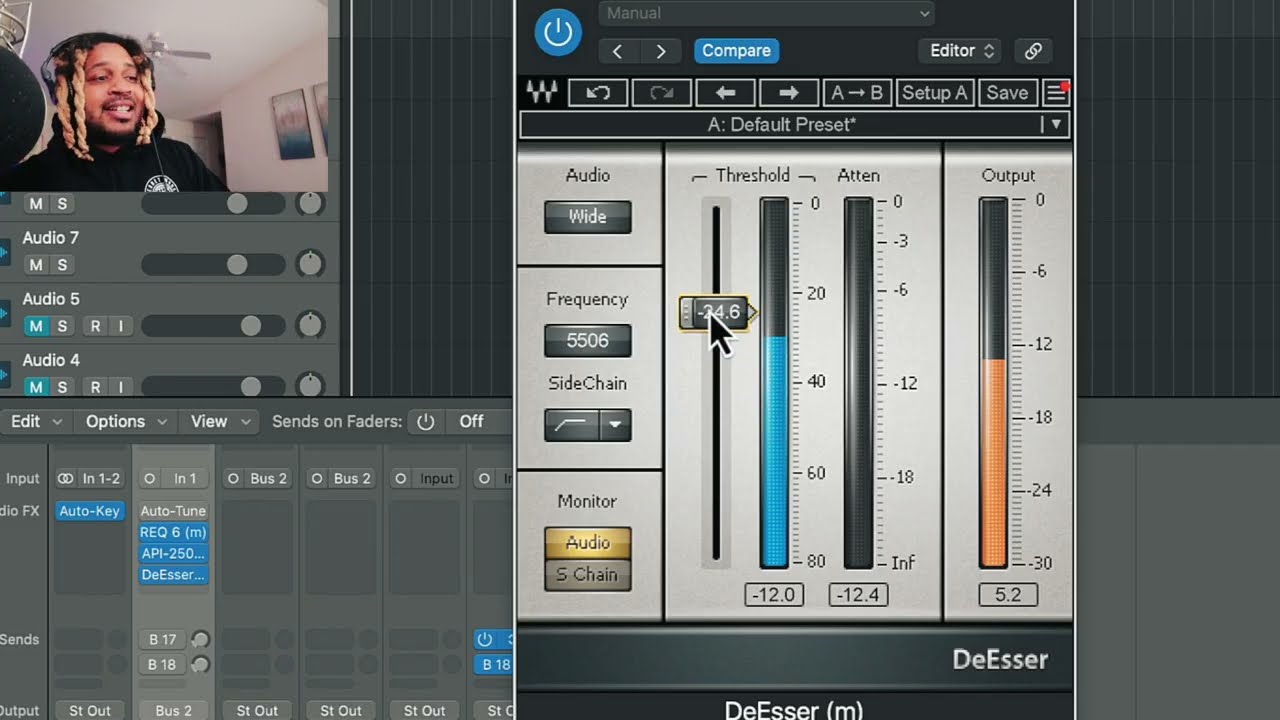Click the Waves logo in the plugin toolbar

(541, 93)
